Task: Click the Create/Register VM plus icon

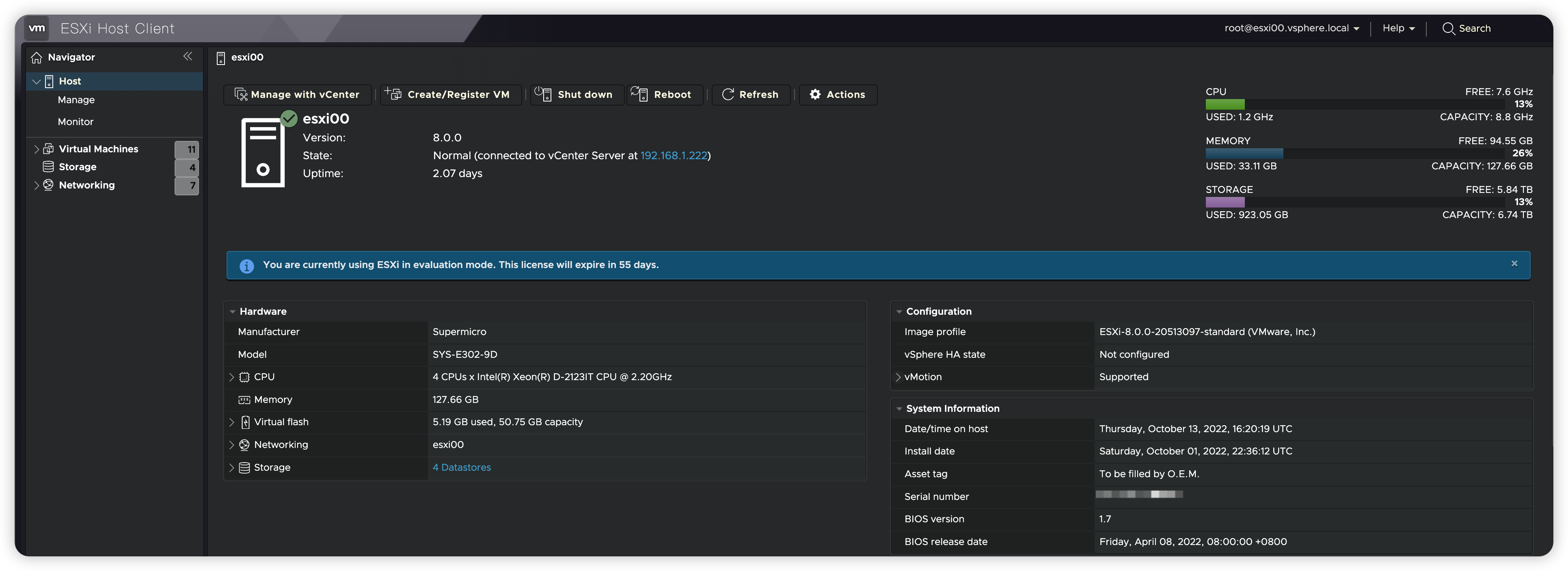Action: click(x=393, y=94)
